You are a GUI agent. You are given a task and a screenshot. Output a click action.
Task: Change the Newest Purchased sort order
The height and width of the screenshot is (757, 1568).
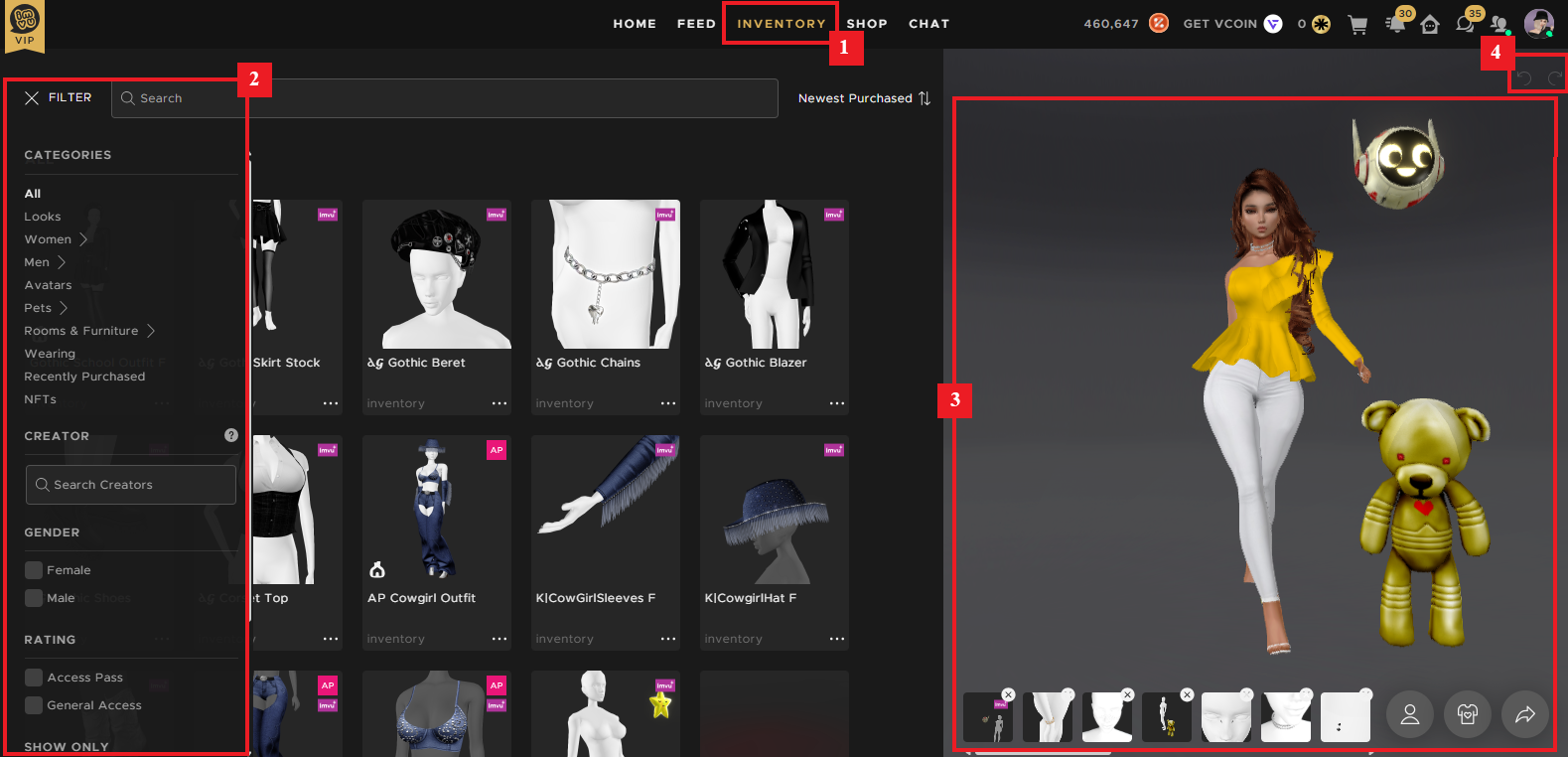pyautogui.click(x=864, y=98)
